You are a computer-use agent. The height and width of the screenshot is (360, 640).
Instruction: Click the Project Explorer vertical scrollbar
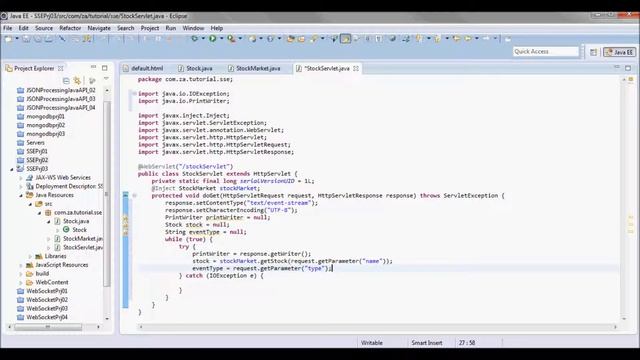(107, 194)
